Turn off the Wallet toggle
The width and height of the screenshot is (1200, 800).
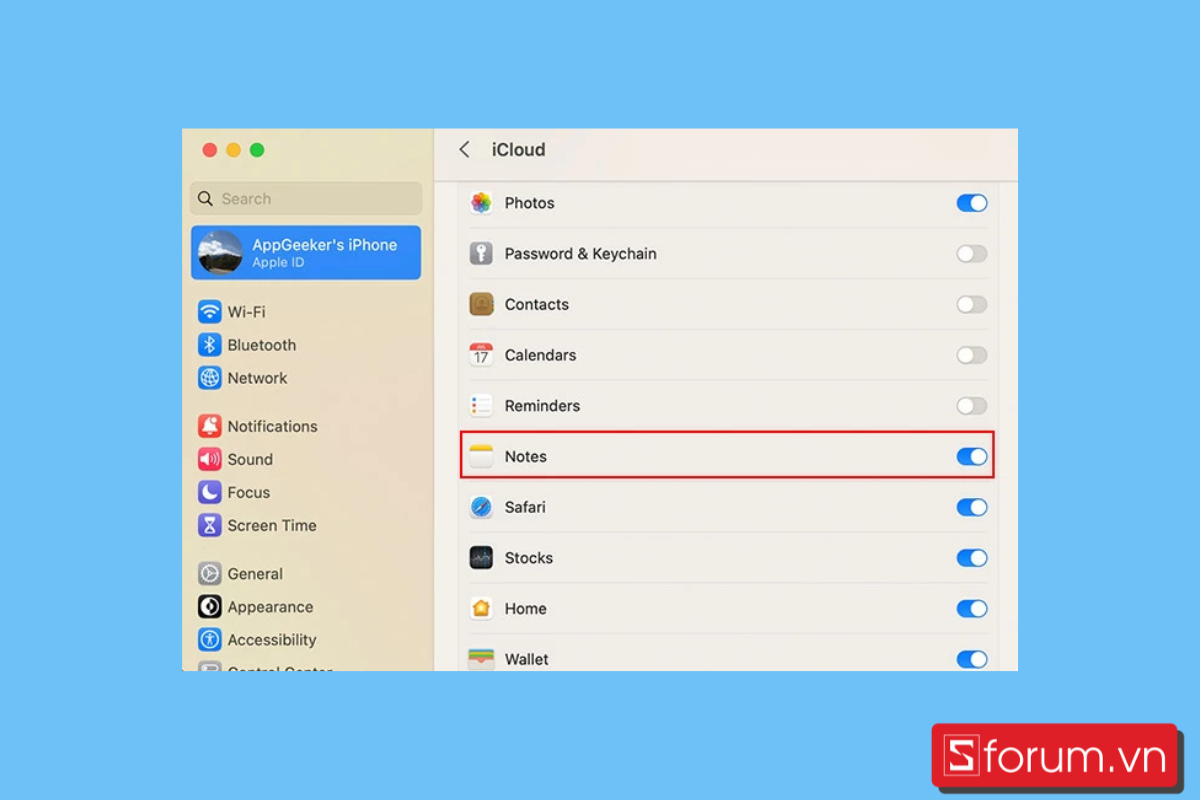[972, 659]
